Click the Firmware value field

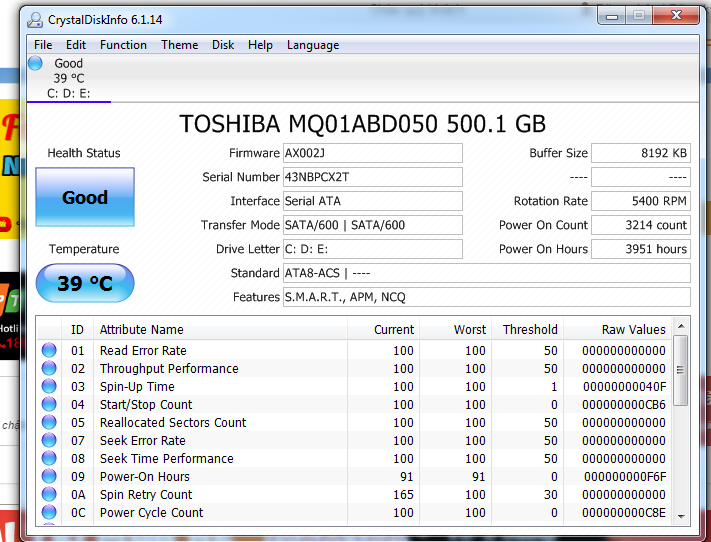point(373,153)
